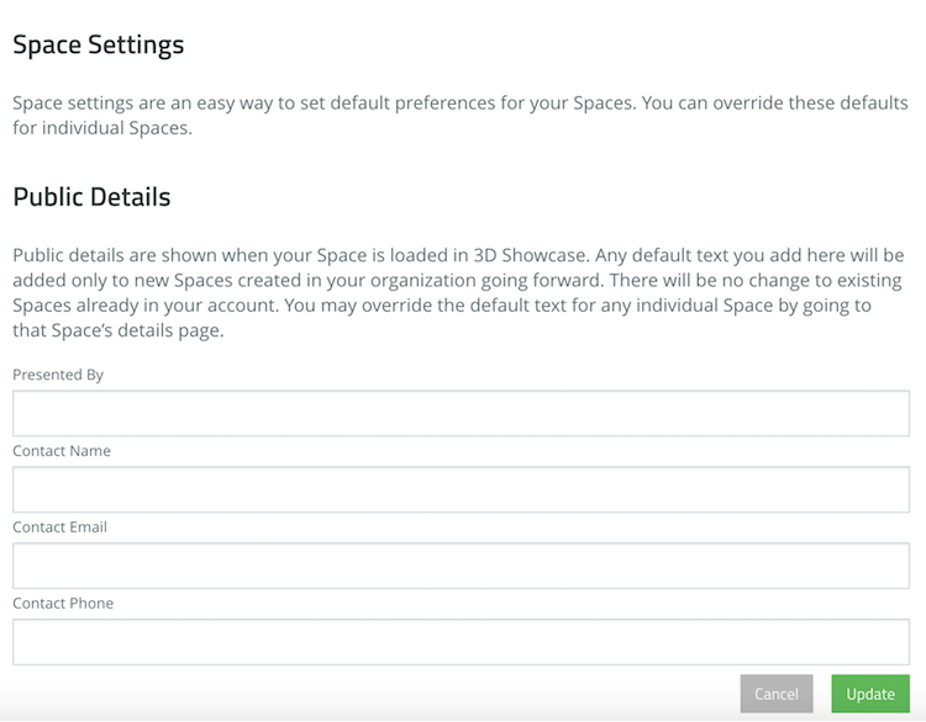Click the Contact Name label text
The height and width of the screenshot is (722, 926).
[x=62, y=451]
